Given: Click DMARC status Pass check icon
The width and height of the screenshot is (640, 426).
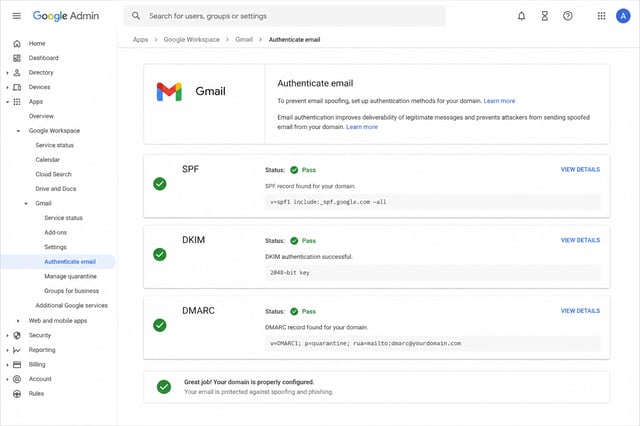Looking at the screenshot, I should coord(294,311).
